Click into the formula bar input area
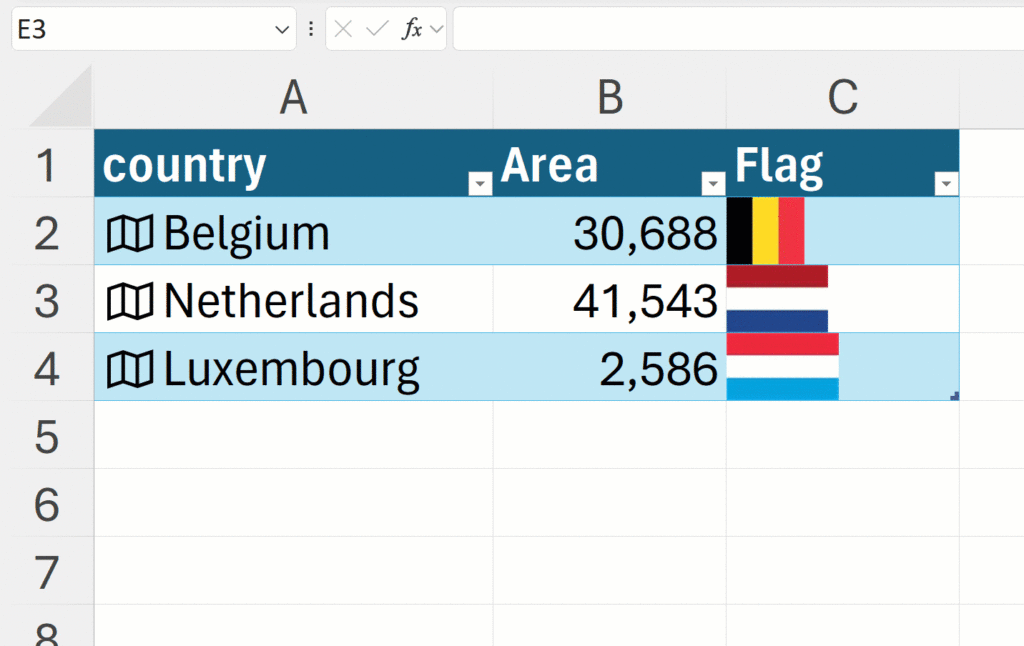This screenshot has width=1024, height=646. [x=738, y=29]
